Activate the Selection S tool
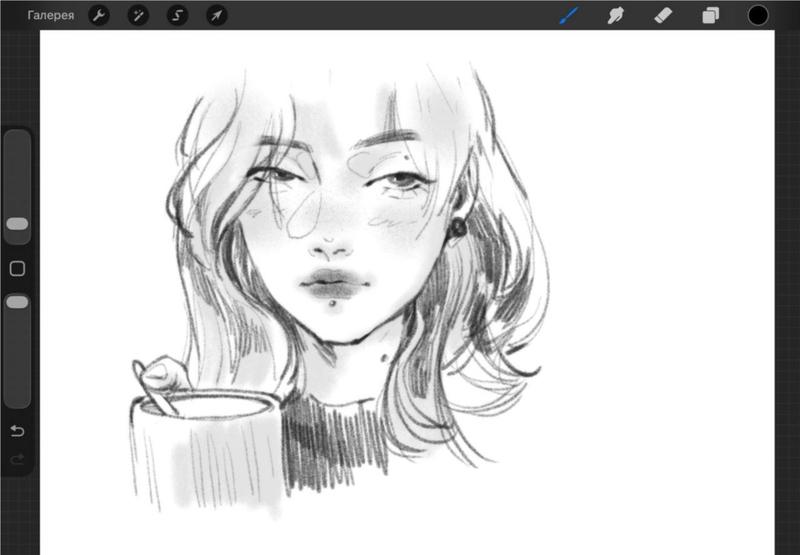The image size is (800, 555). (178, 15)
